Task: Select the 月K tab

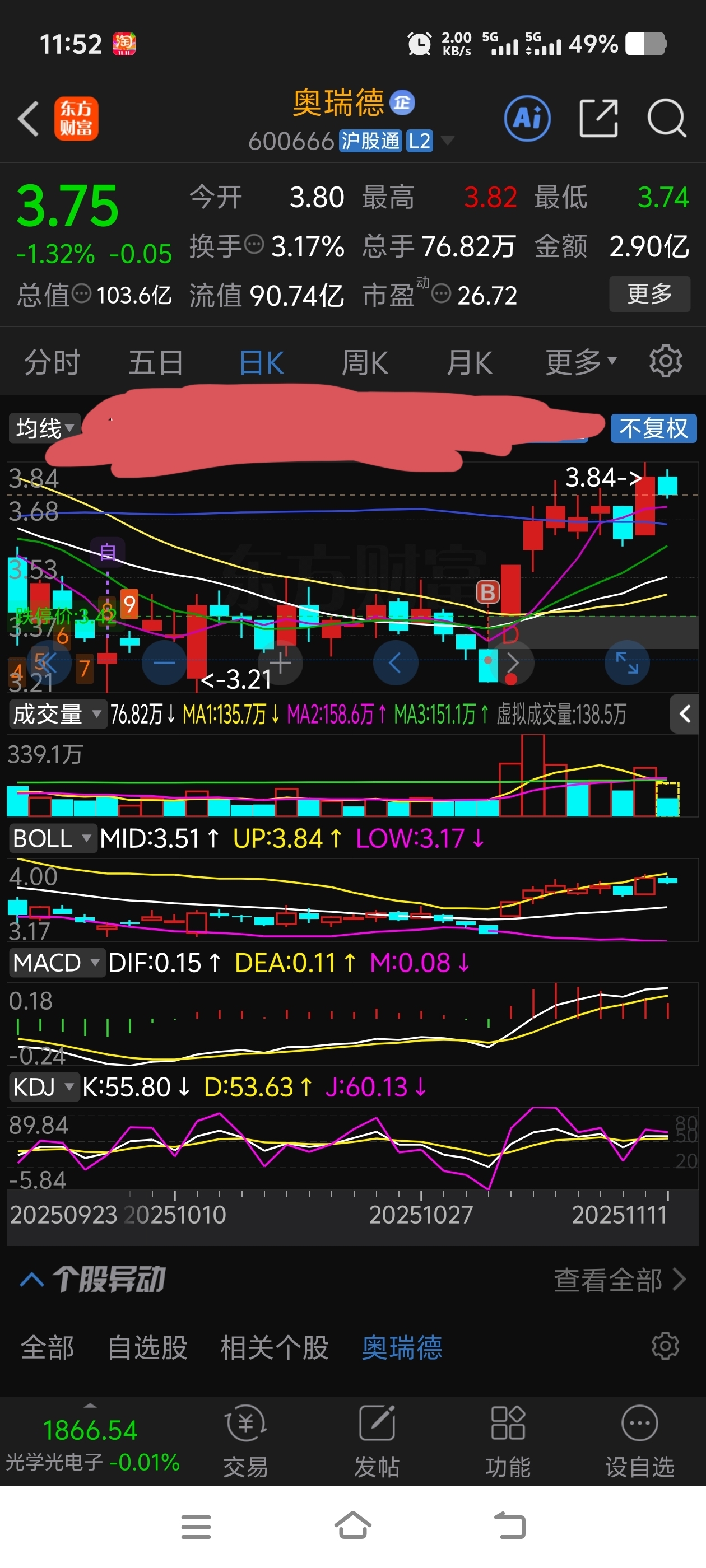Action: pyautogui.click(x=469, y=362)
